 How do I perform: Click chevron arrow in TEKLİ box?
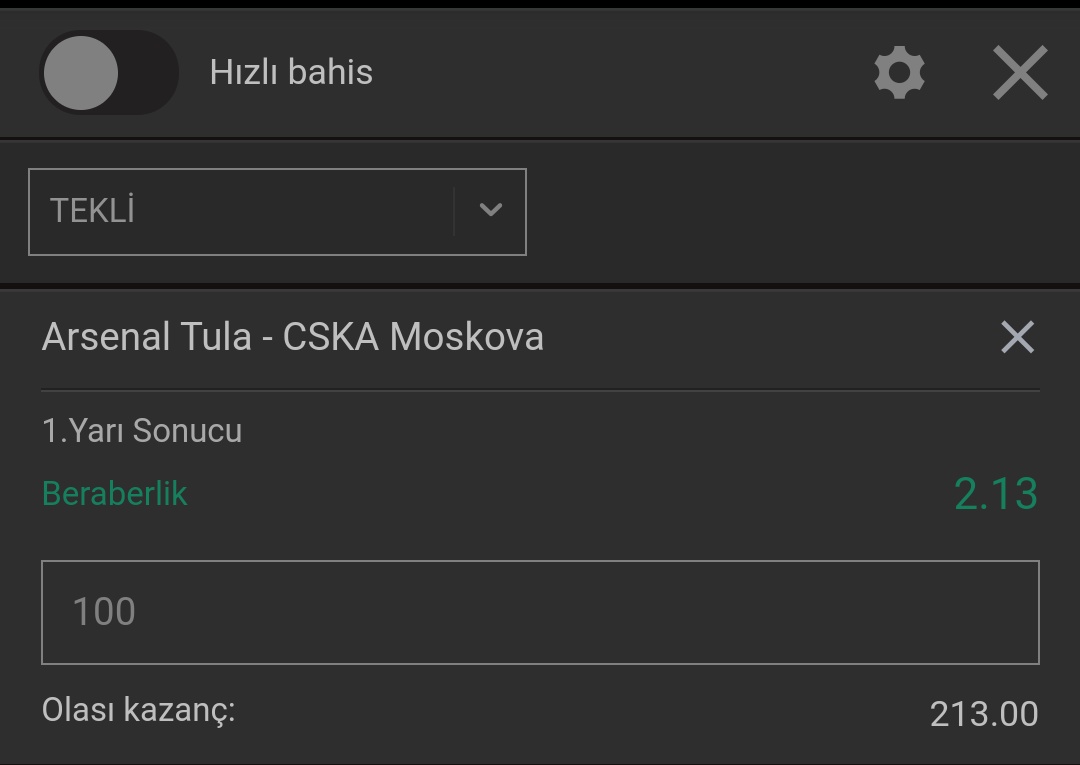tap(490, 209)
